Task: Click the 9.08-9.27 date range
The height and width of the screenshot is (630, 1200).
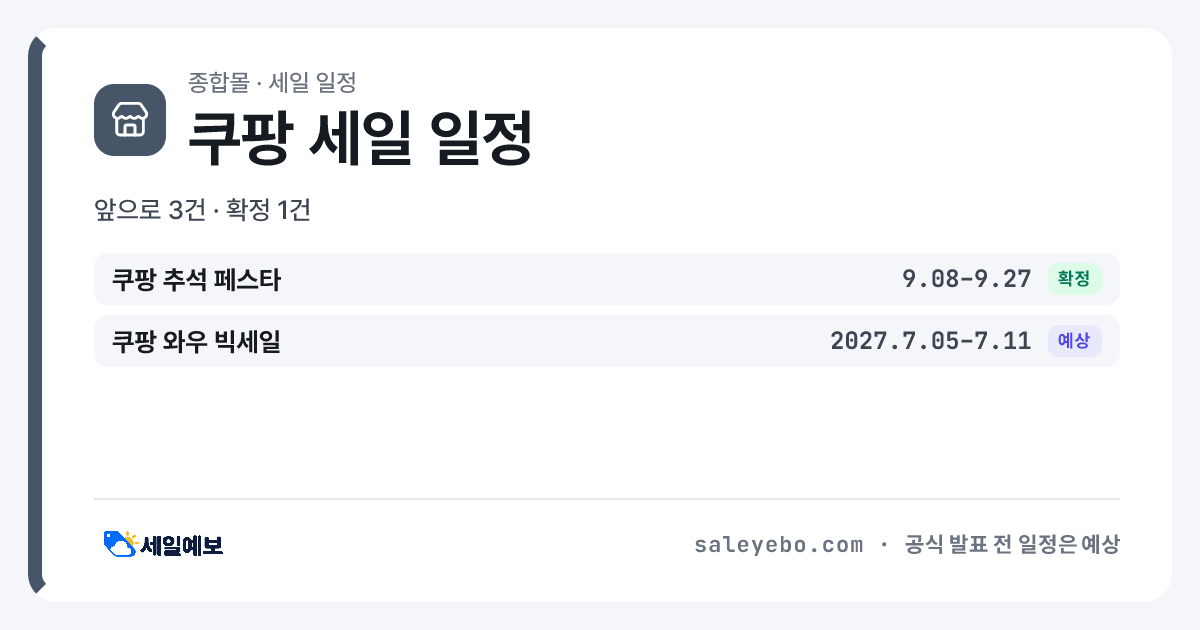Action: point(966,279)
